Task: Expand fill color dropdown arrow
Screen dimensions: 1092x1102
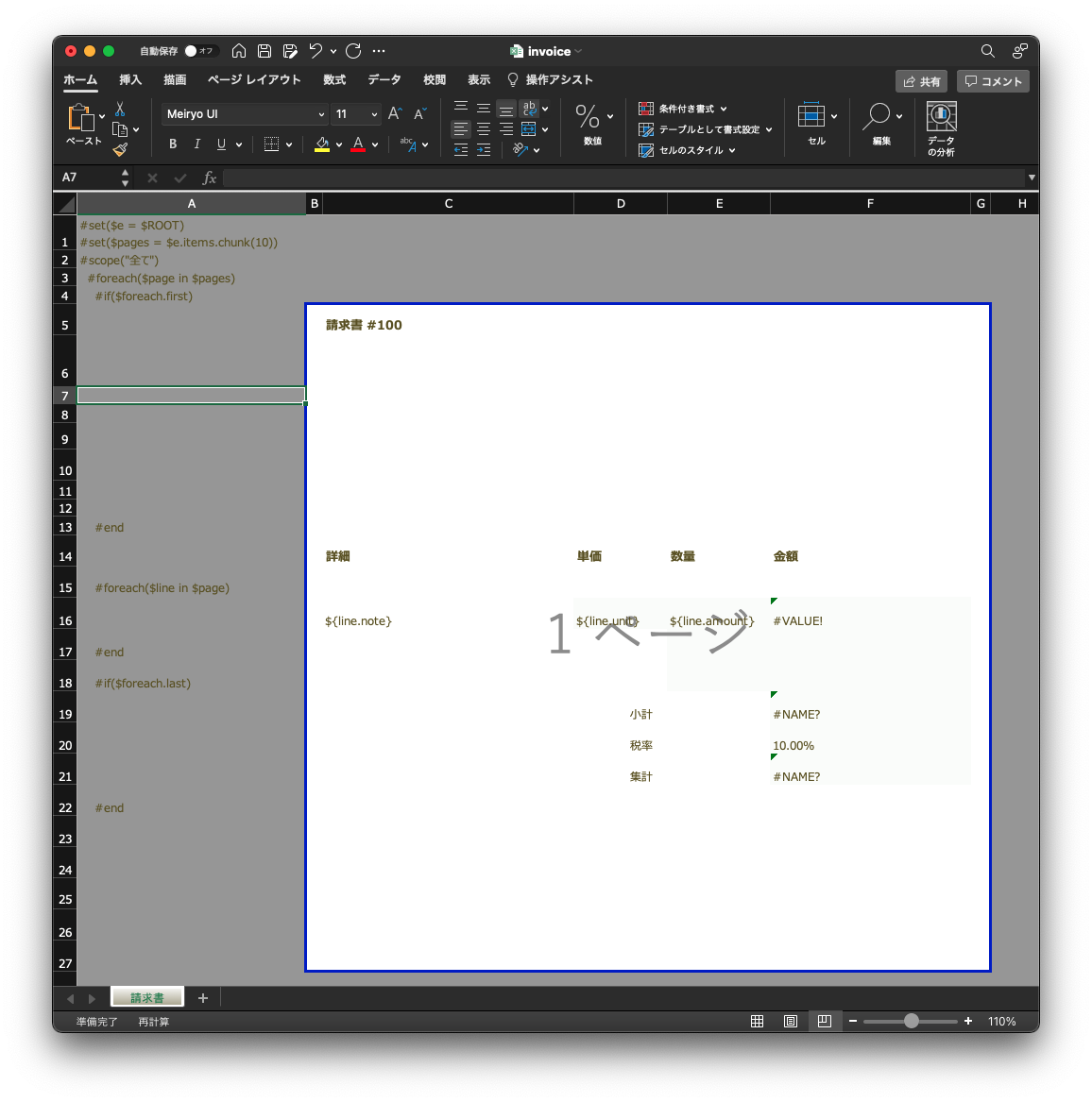Action: tap(339, 144)
